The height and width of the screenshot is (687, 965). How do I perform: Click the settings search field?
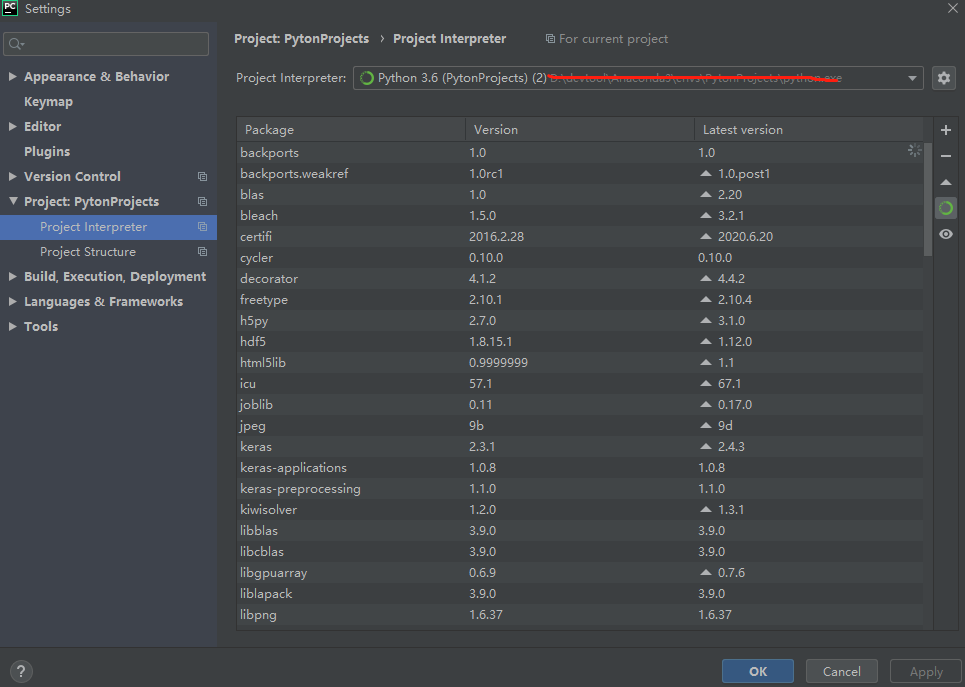(106, 44)
